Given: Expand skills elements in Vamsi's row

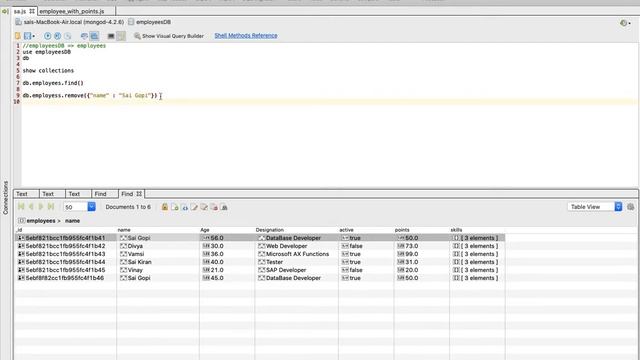Looking at the screenshot, I should (477, 254).
